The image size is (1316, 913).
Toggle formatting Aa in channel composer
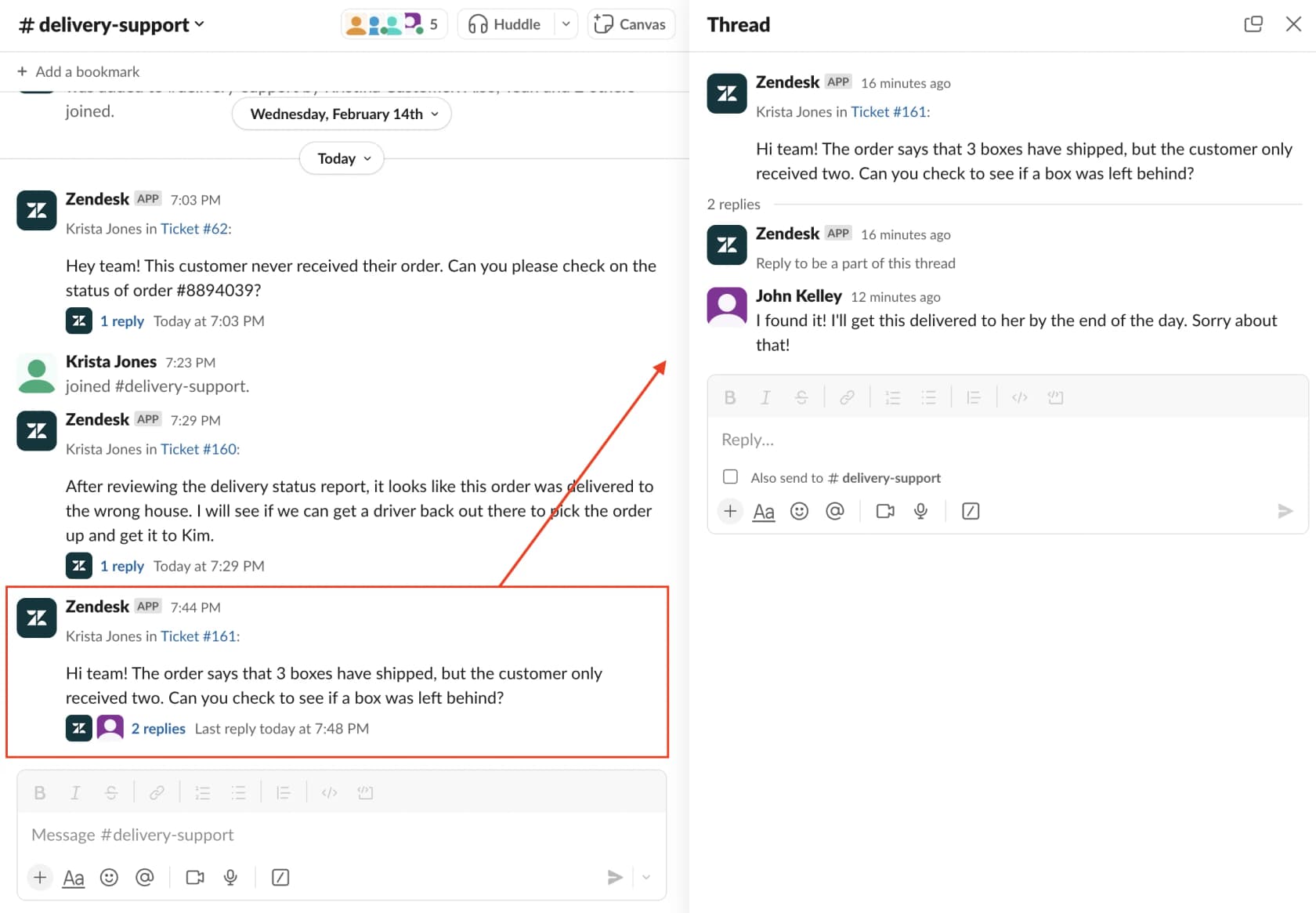74,878
